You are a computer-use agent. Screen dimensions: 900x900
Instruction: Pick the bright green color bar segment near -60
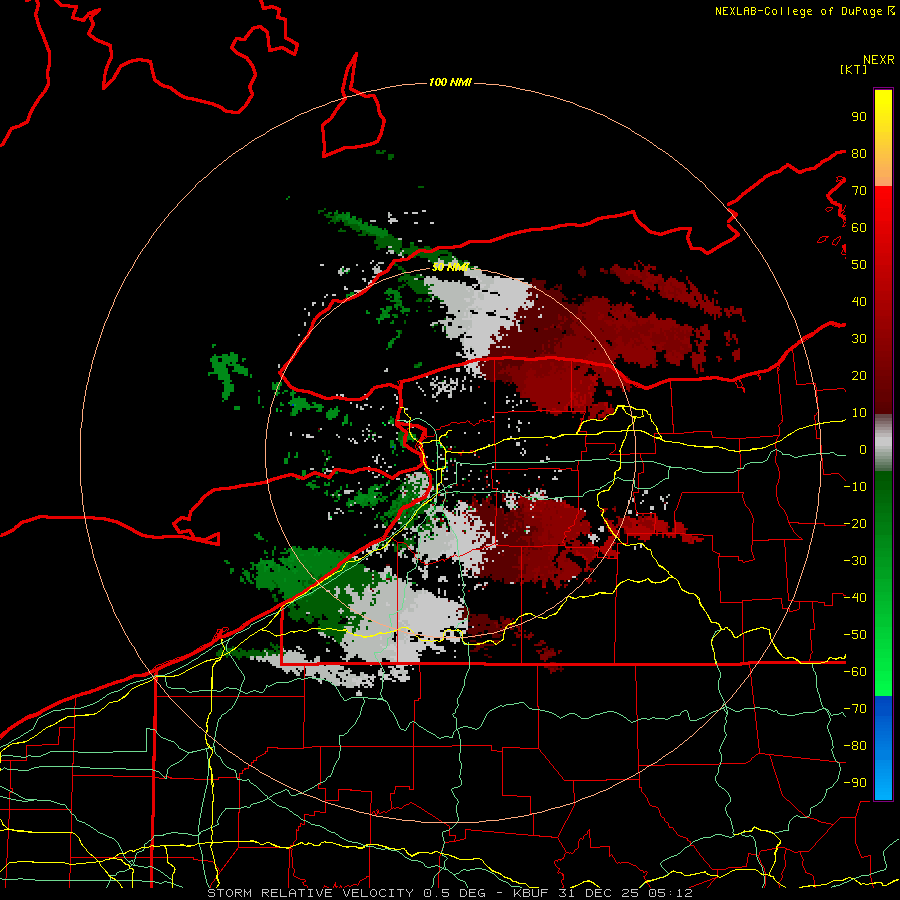883,672
